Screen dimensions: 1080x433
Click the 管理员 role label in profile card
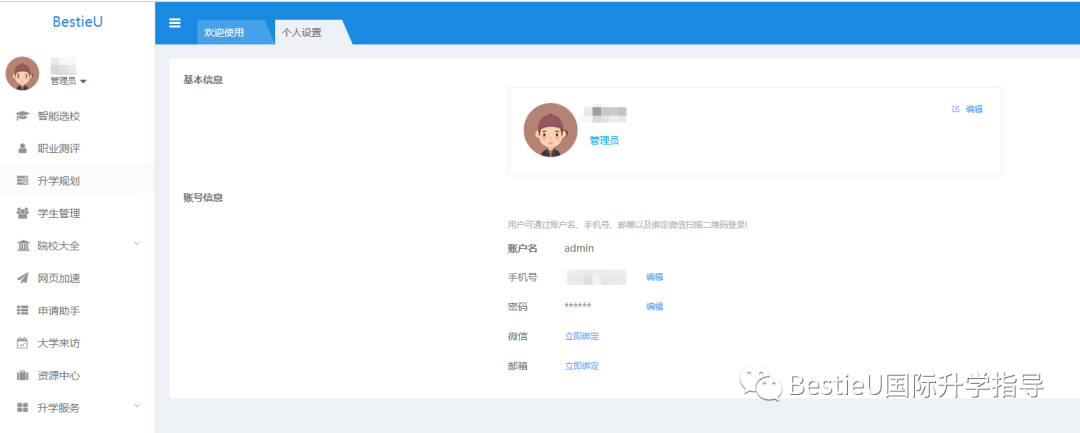(604, 140)
